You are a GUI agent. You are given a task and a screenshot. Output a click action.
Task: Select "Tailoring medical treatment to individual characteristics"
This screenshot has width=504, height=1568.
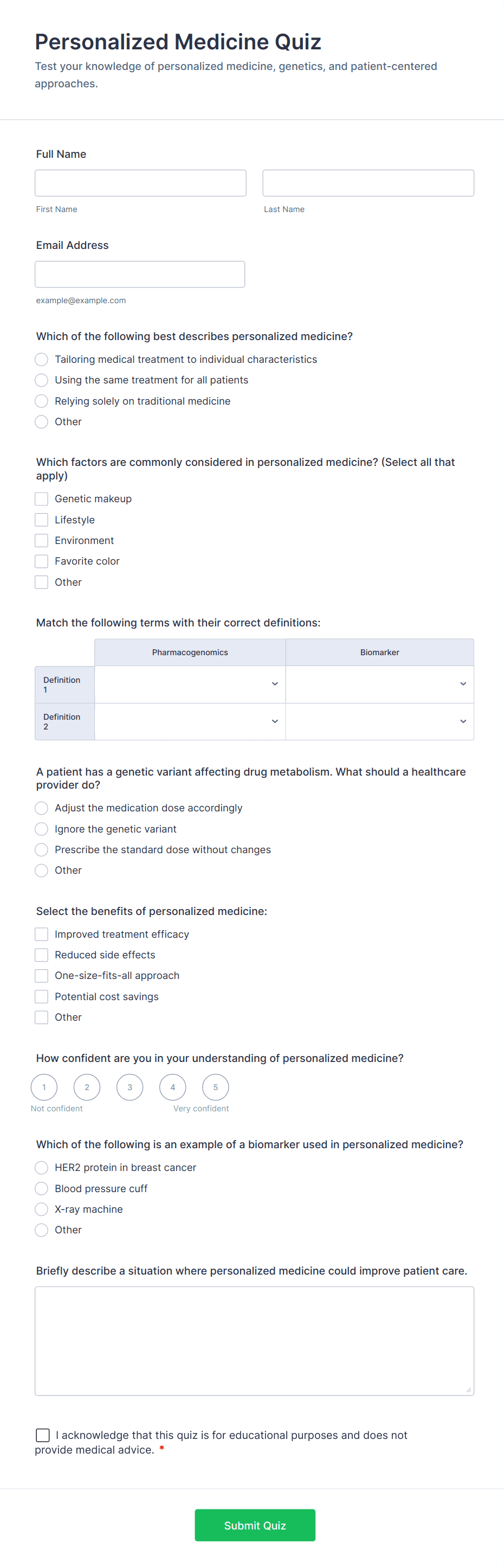coord(41,359)
